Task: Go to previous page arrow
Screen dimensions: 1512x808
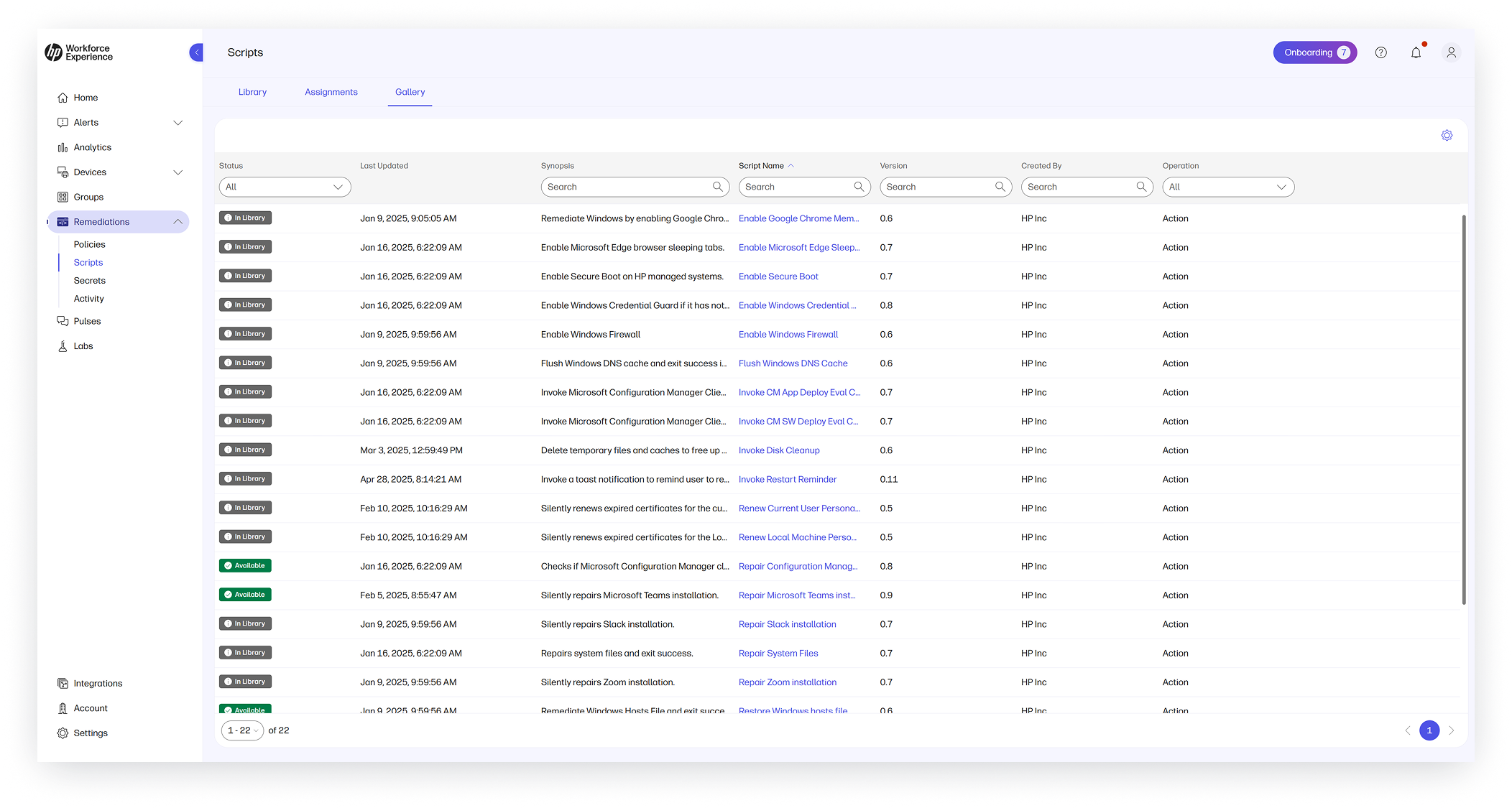Action: coord(1408,730)
